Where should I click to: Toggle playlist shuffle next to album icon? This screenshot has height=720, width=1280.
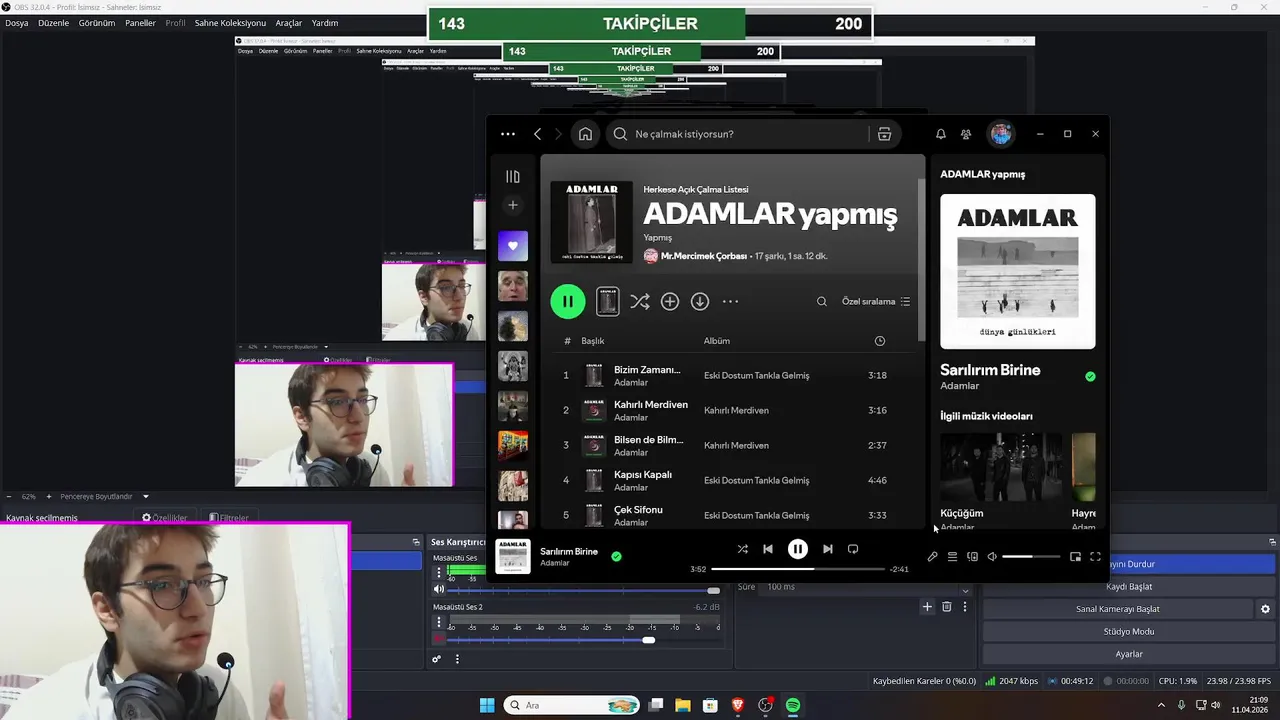[x=640, y=301]
